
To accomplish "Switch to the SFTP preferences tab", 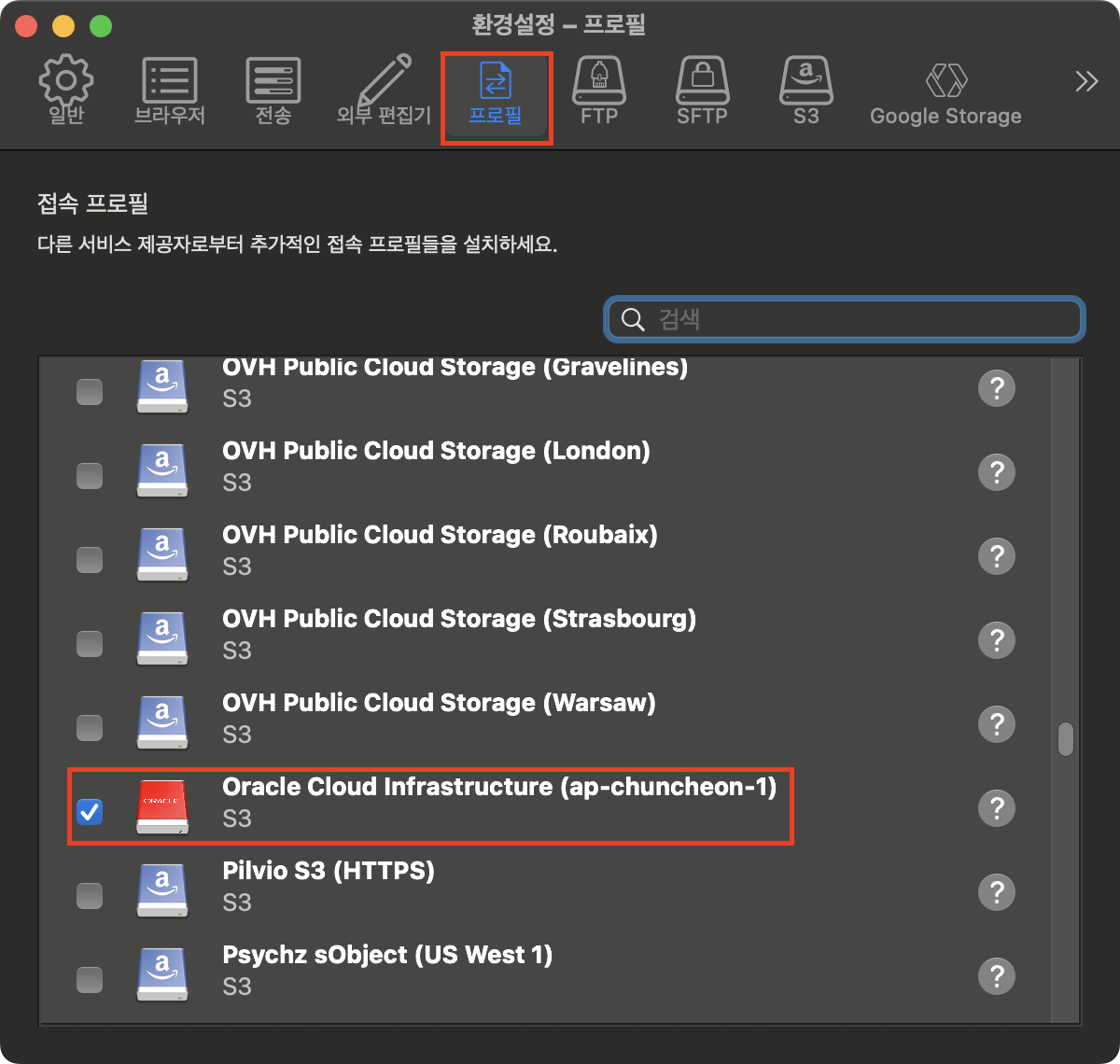I will pyautogui.click(x=702, y=91).
